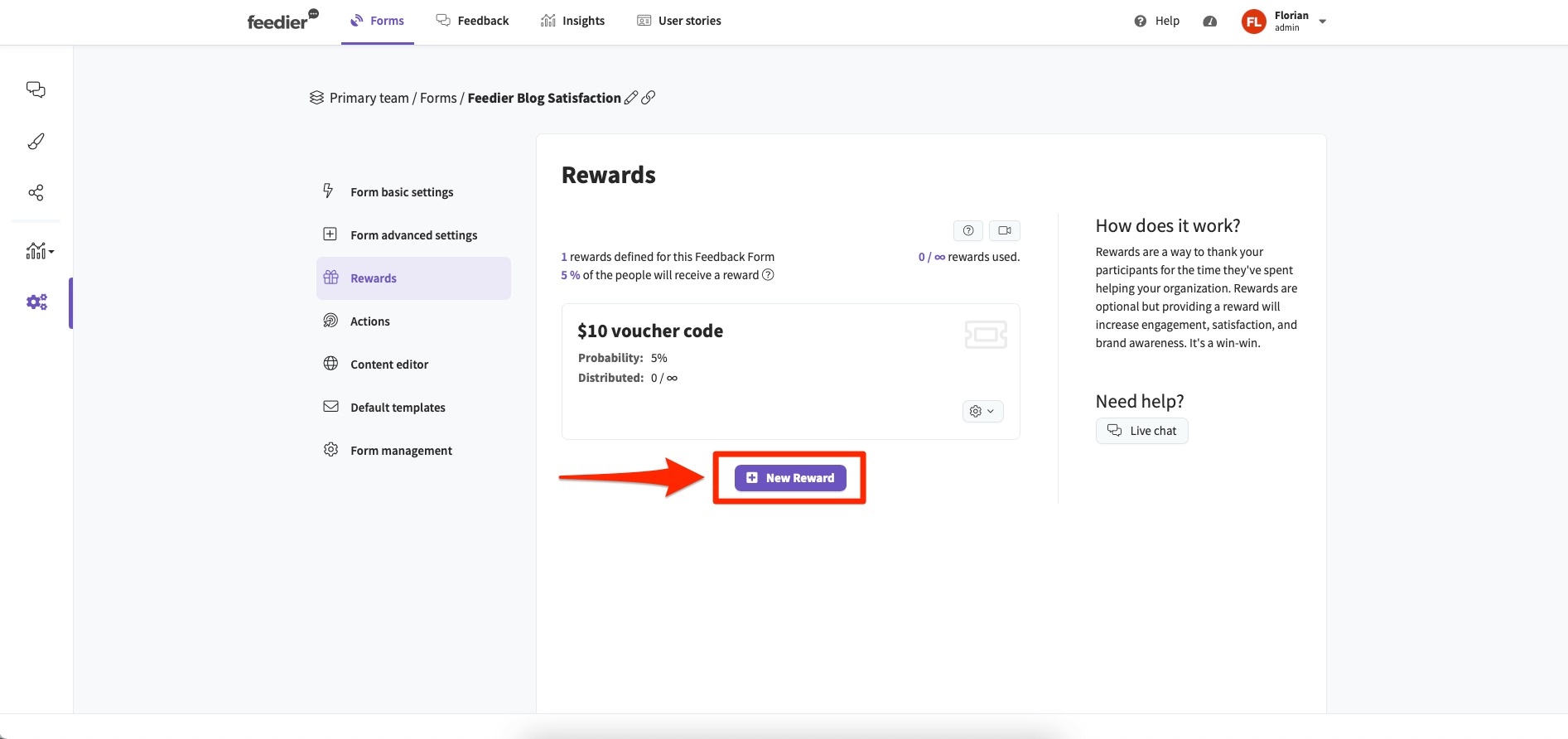Open the design brush sidebar icon
Screen dimensions: 1568x739
36,142
